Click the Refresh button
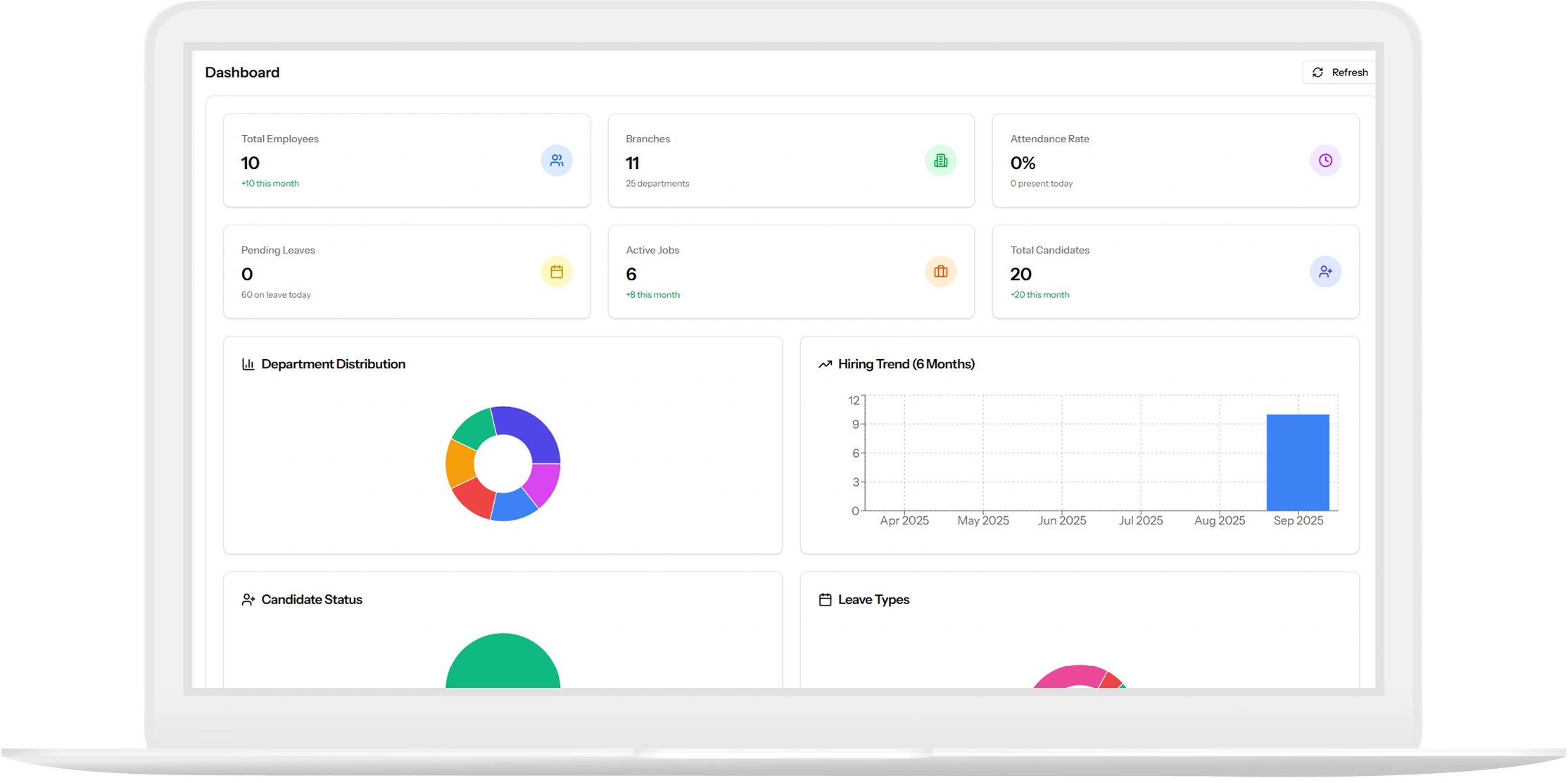 click(1340, 73)
